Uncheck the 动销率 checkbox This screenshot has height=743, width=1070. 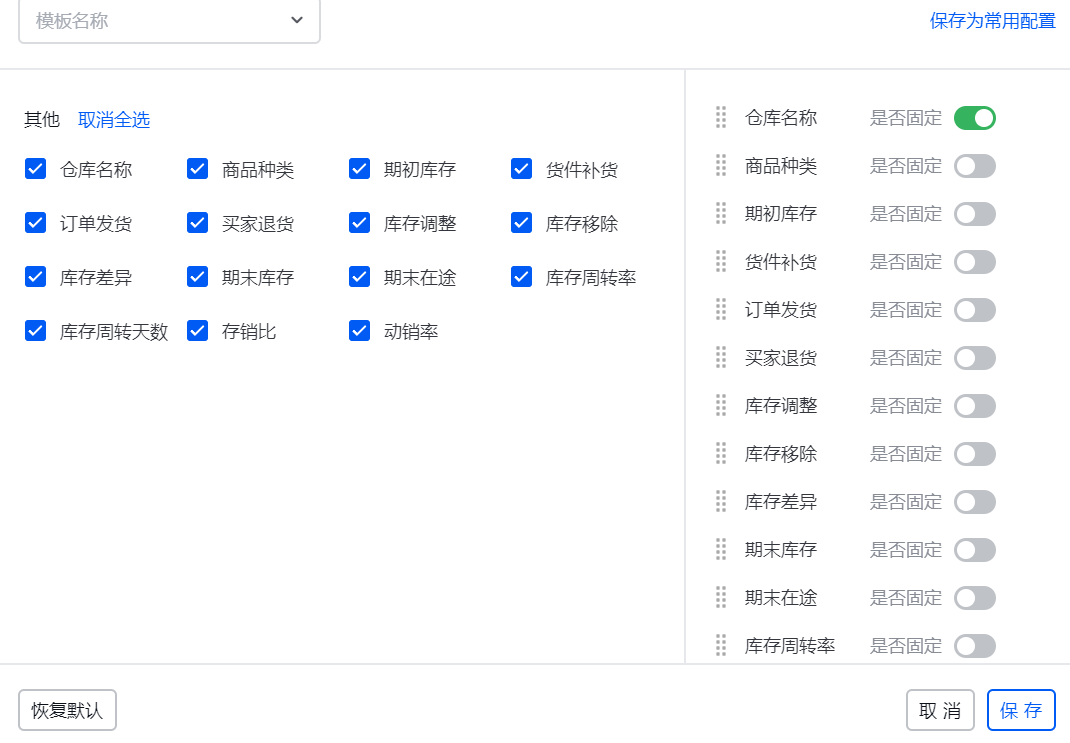(x=359, y=331)
